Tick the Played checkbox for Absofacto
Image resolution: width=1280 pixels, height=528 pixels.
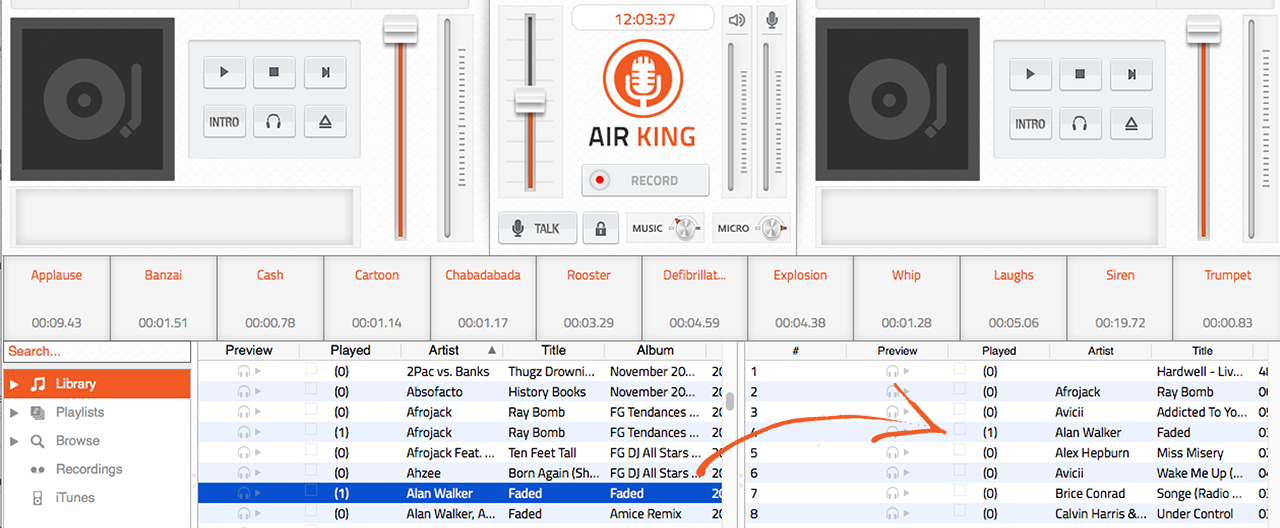point(311,389)
